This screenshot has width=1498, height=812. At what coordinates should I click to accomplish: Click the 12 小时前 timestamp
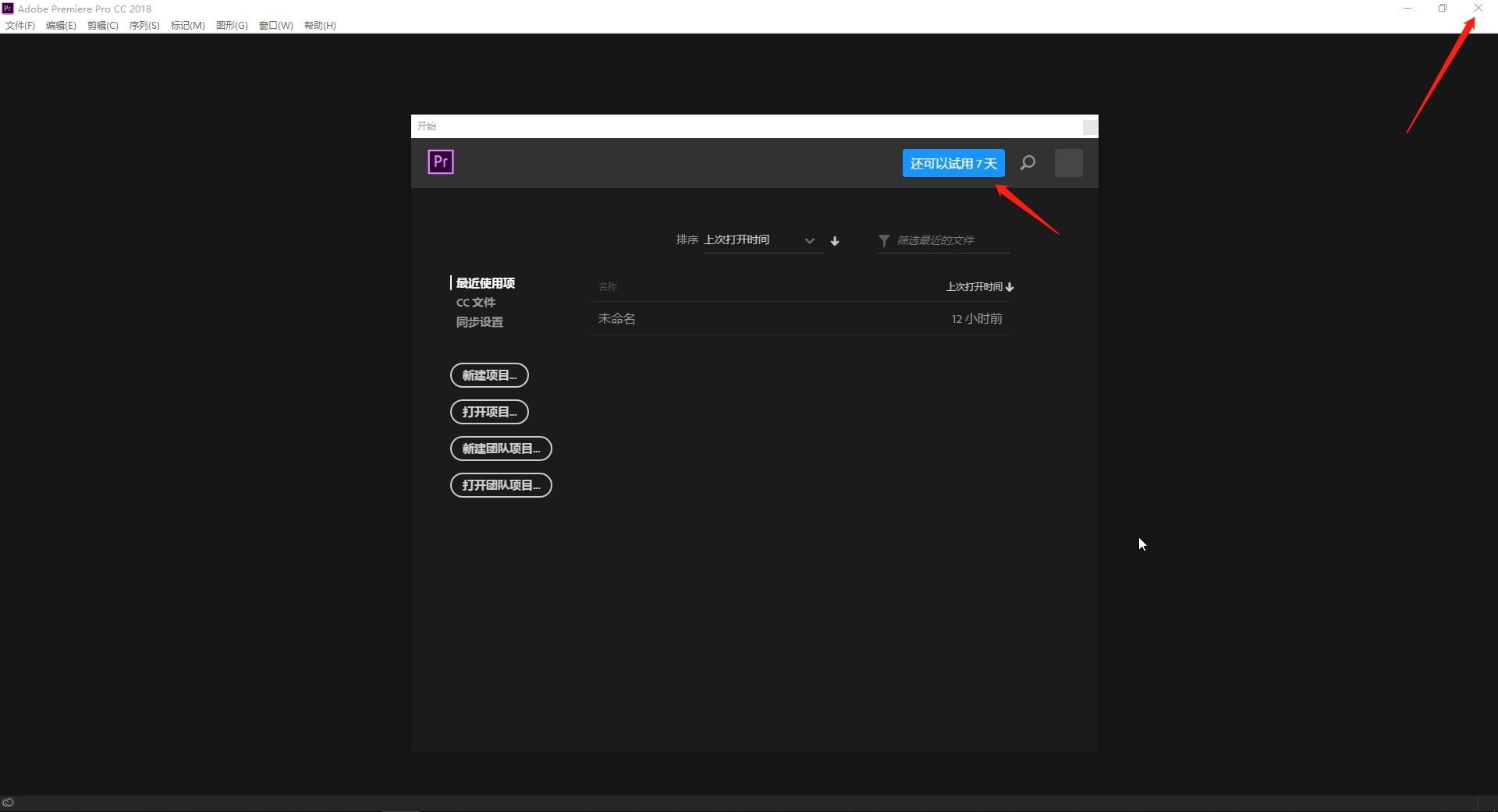977,319
